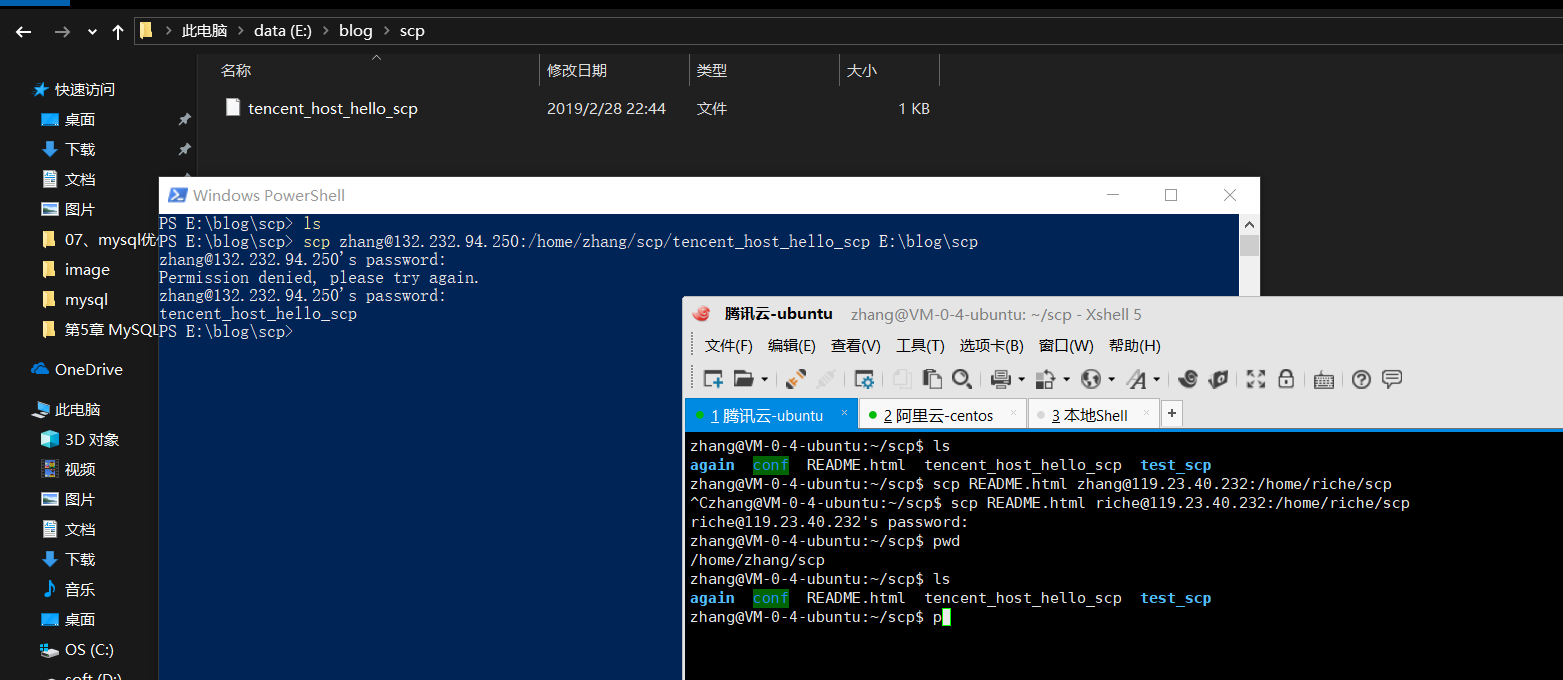Click data (E:) in the address breadcrumb
This screenshot has height=680, width=1563.
pos(283,31)
